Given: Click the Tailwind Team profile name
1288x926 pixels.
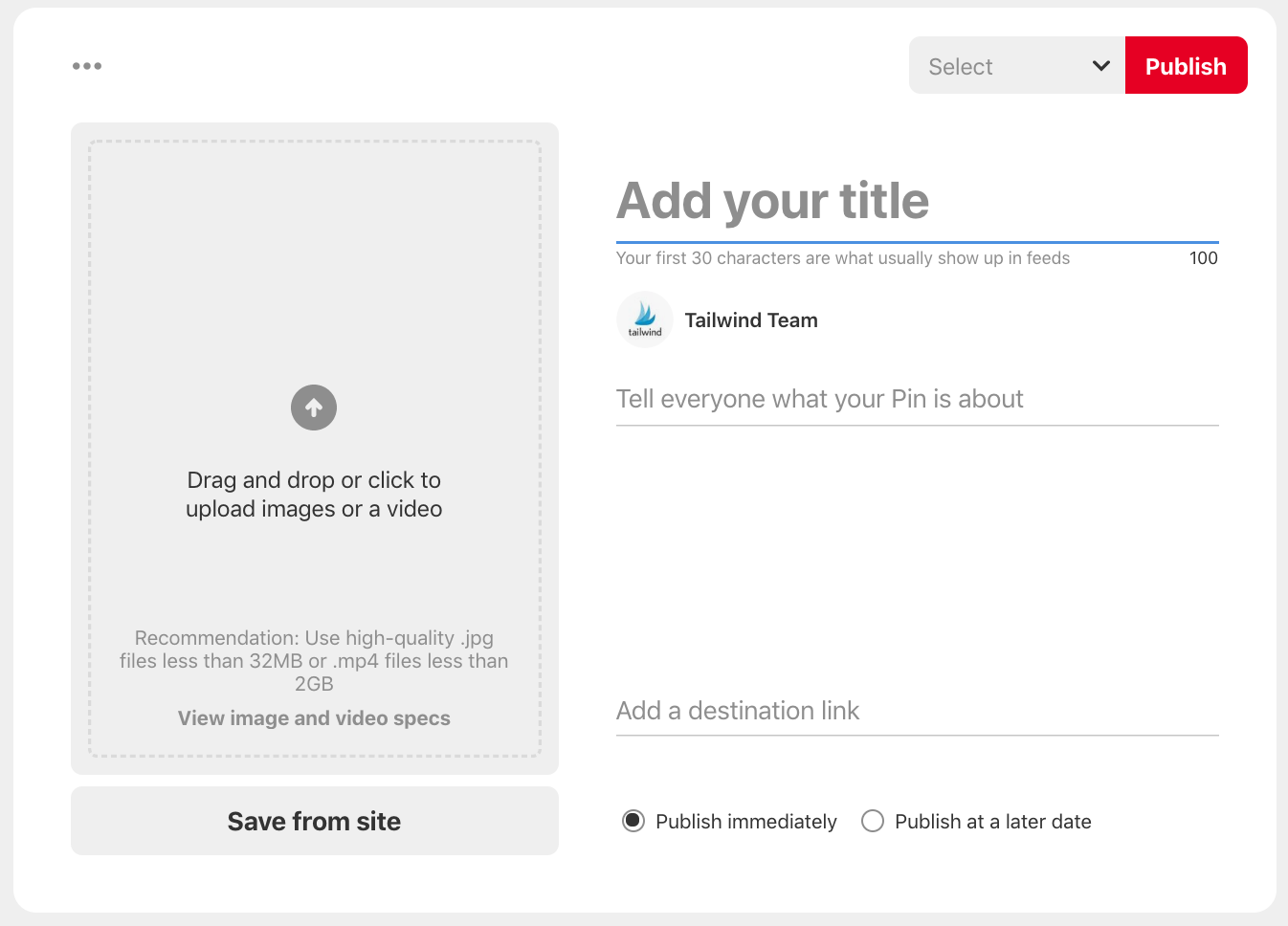Looking at the screenshot, I should pos(751,320).
